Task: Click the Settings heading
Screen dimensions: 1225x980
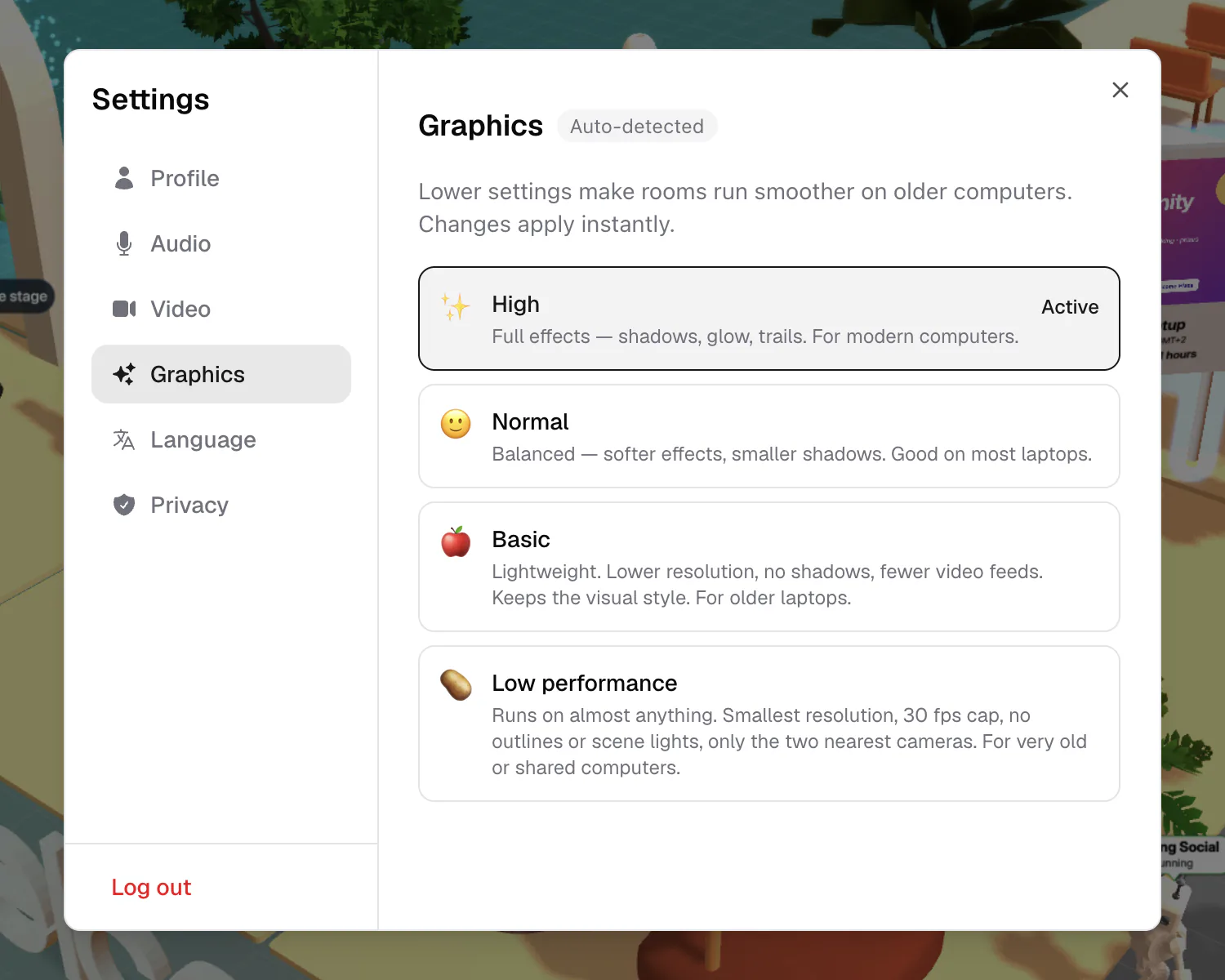Action: tap(151, 100)
